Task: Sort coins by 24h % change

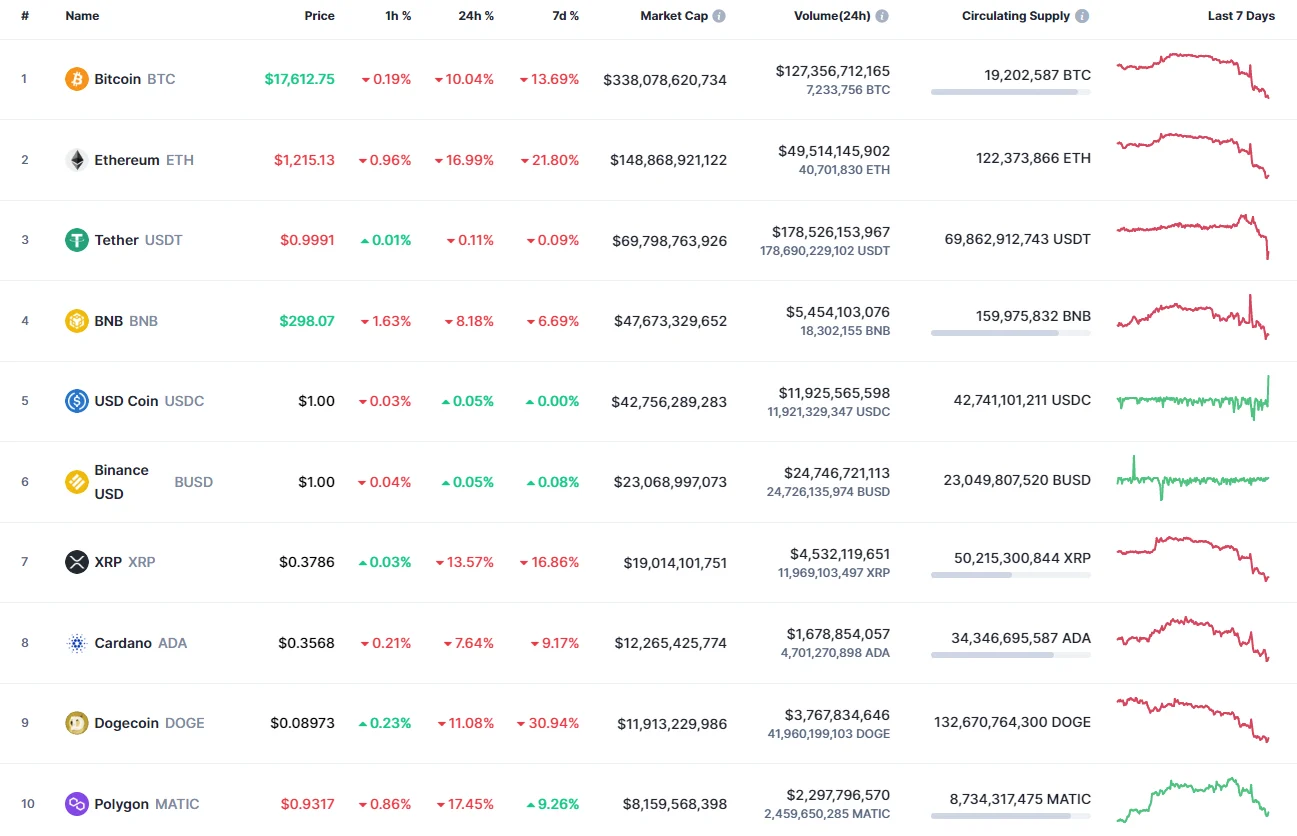Action: (476, 15)
